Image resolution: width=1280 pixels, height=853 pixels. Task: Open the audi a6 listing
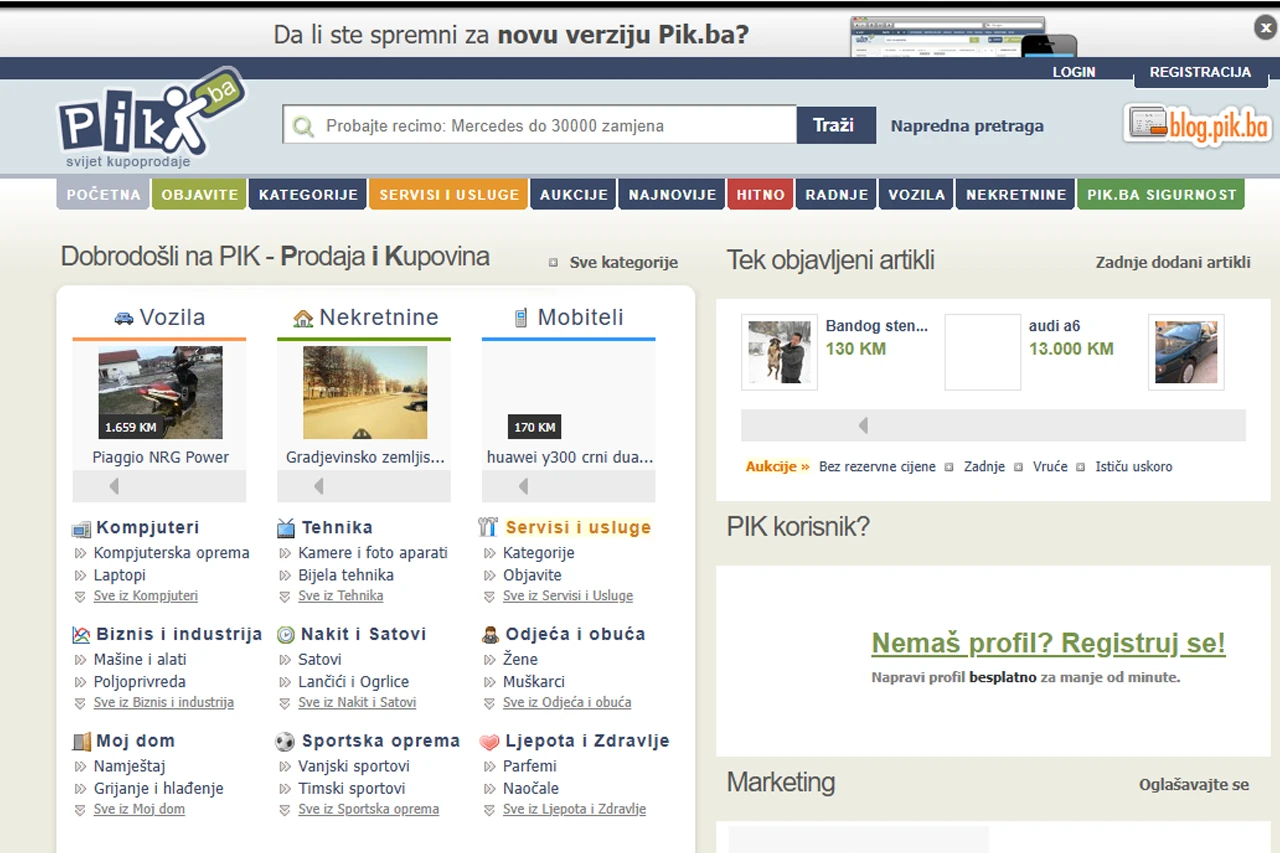1055,326
